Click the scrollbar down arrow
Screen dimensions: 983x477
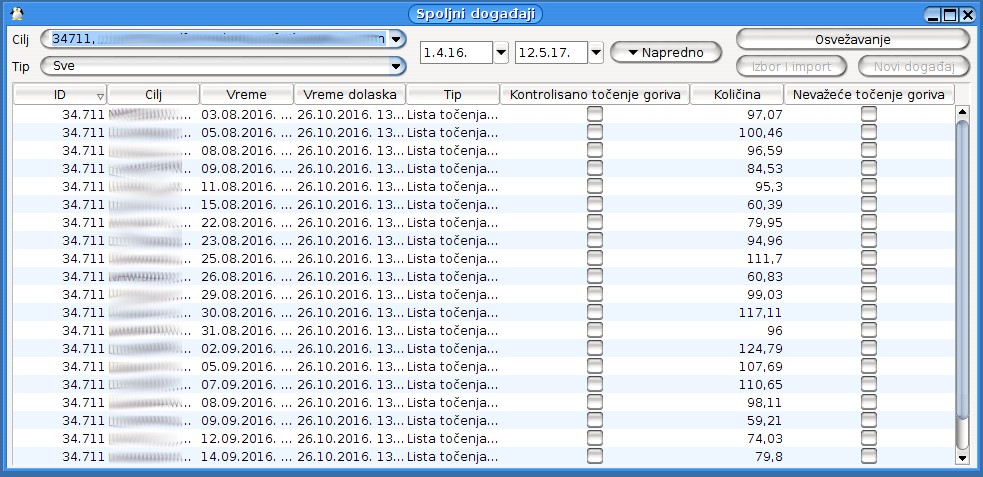(963, 457)
